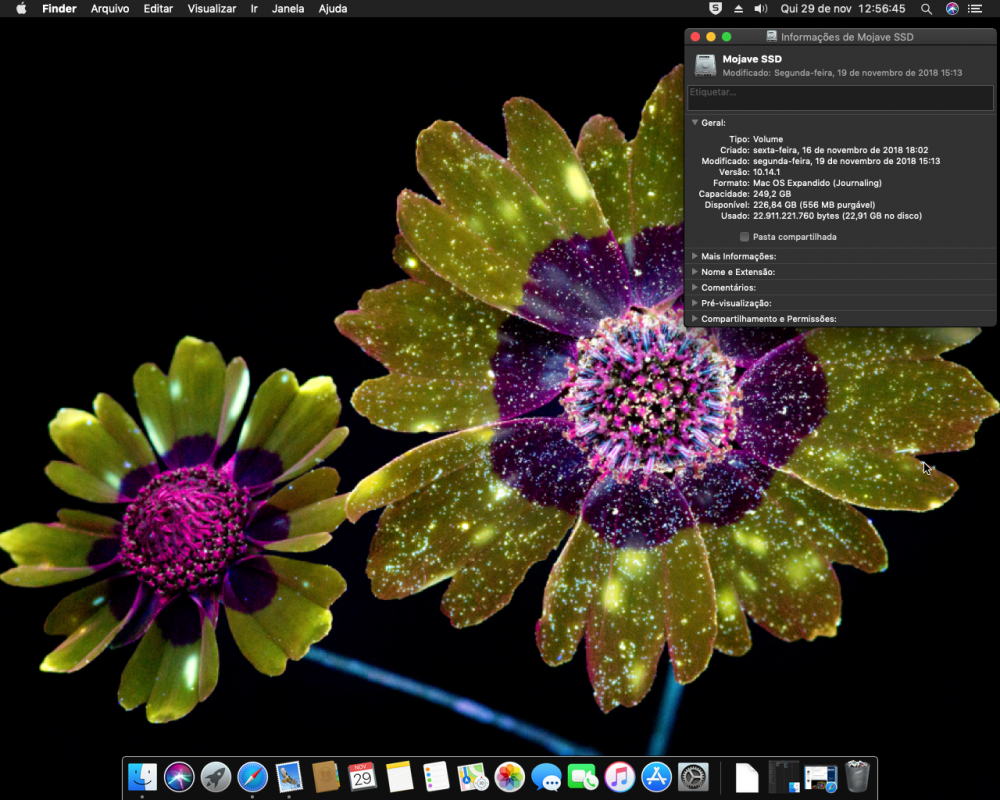Image resolution: width=1000 pixels, height=800 pixels.
Task: Open dark minimized window thumbnail in Dock
Action: (x=784, y=776)
